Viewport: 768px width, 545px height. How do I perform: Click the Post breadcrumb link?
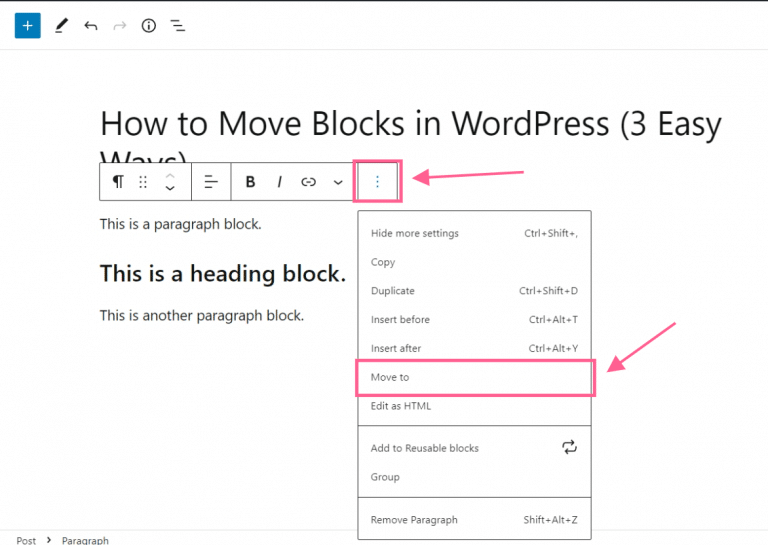point(26,540)
